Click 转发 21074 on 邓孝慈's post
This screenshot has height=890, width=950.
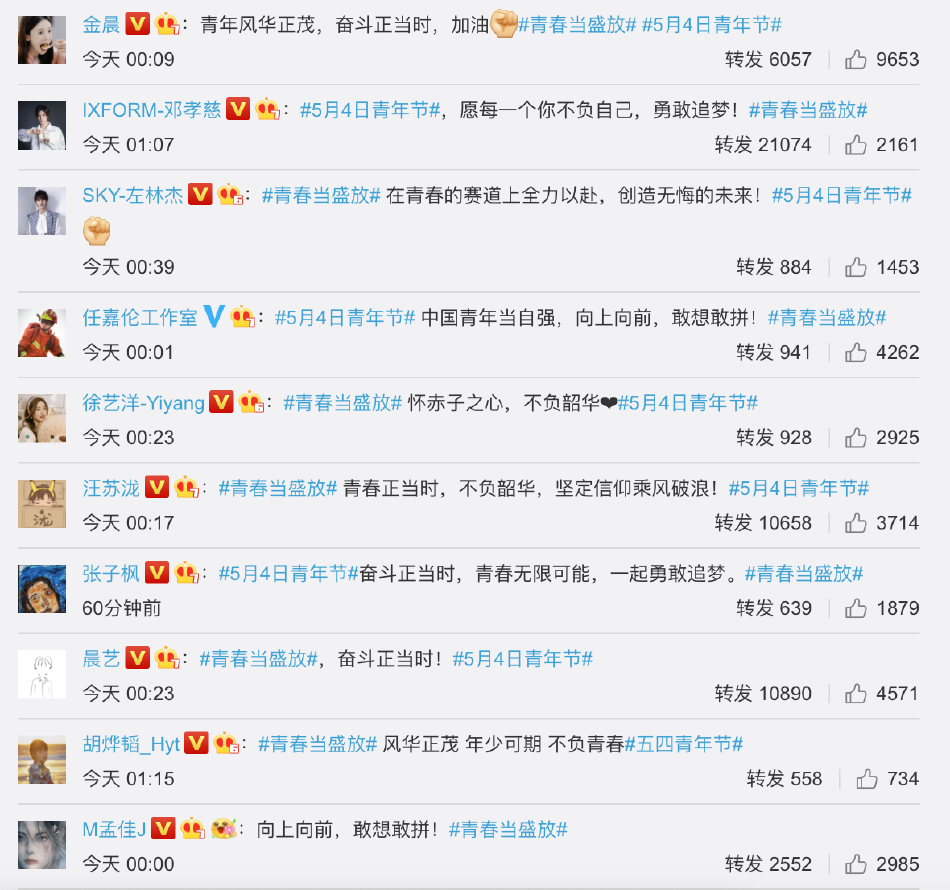[x=763, y=145]
